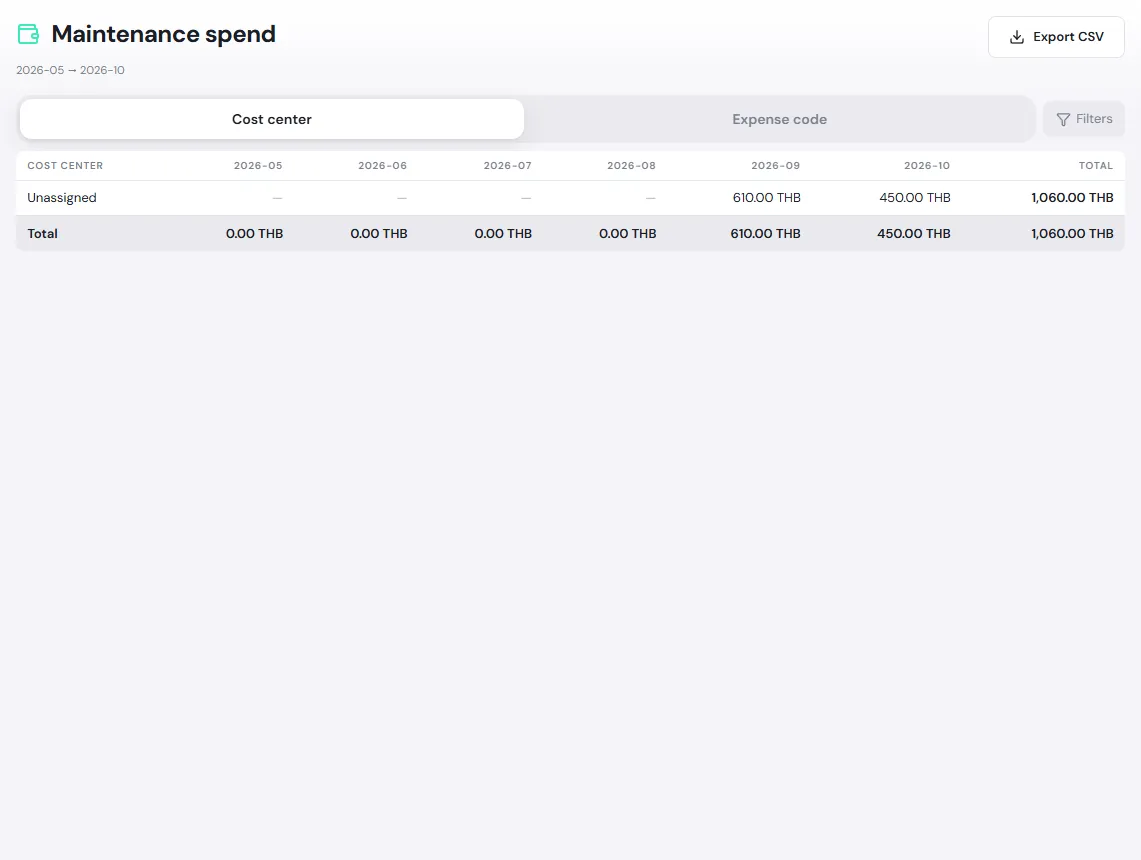Click Unassigned 610.00 THB cell
The image size is (1141, 860).
point(766,198)
